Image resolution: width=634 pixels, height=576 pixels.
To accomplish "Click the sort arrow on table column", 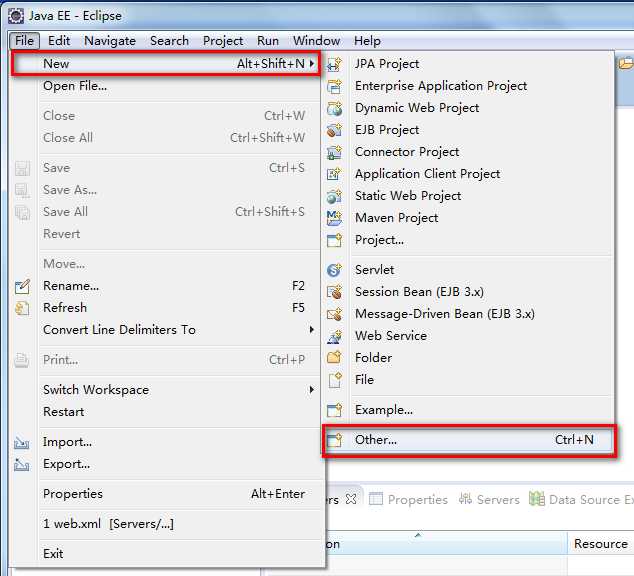I will pyautogui.click(x=418, y=535).
